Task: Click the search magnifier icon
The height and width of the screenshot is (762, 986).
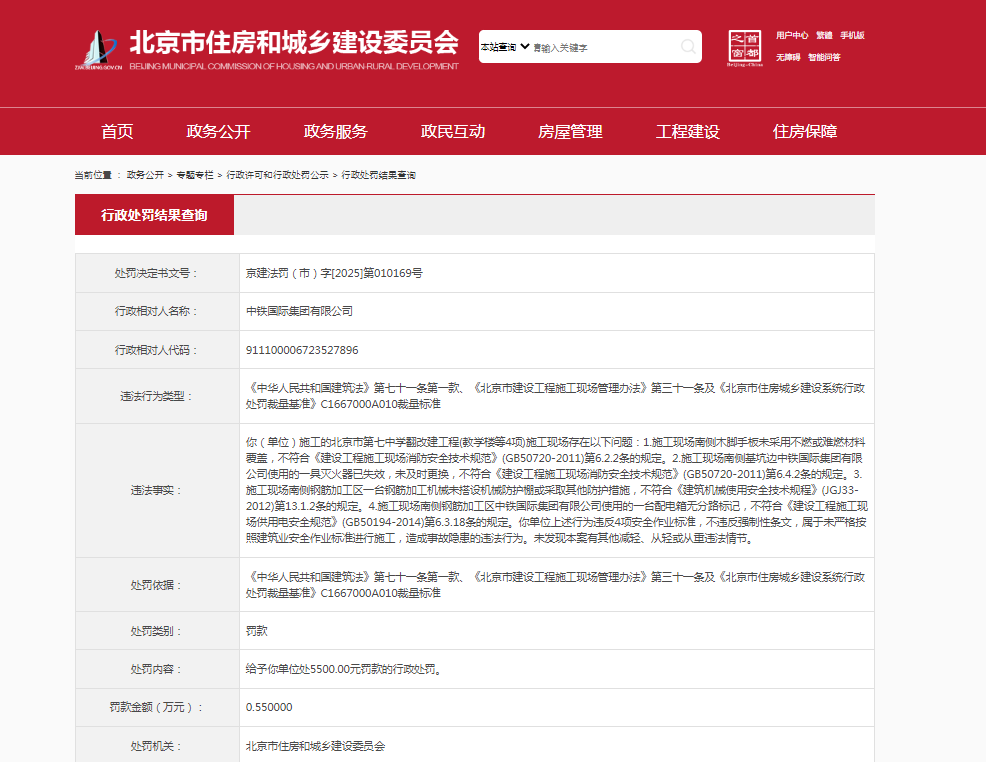Action: tap(688, 47)
